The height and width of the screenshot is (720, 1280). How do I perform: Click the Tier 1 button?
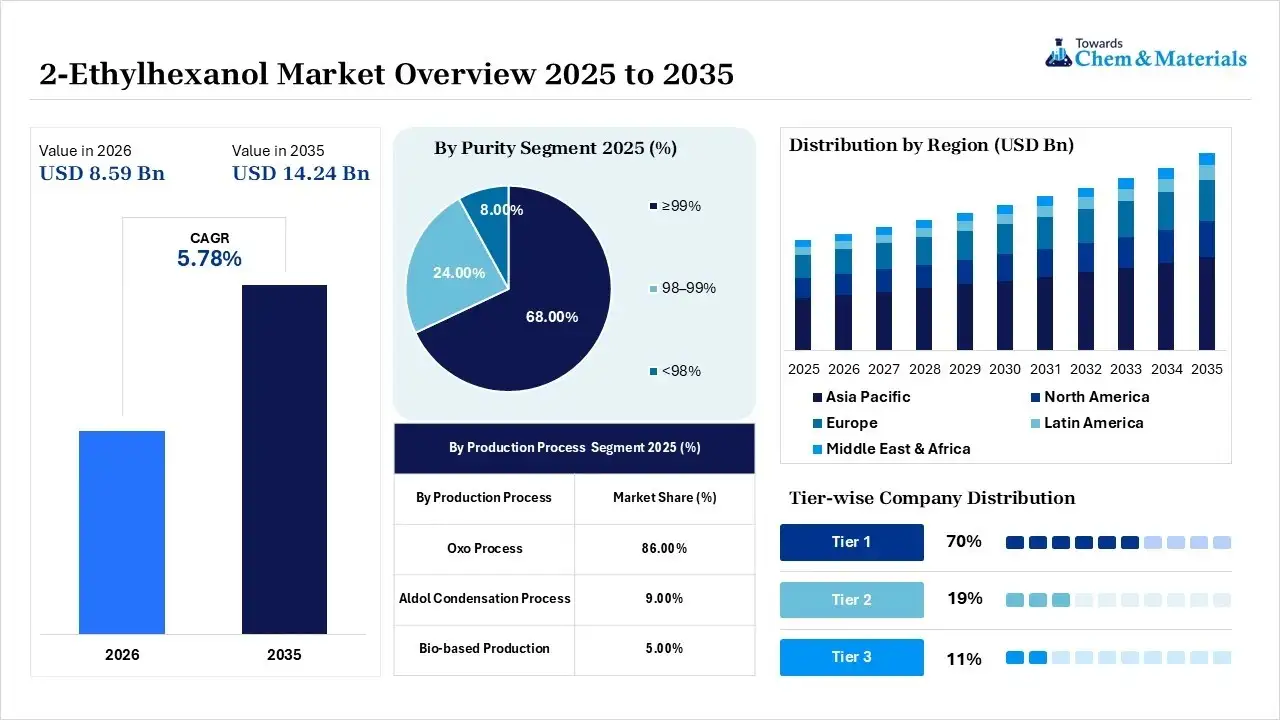(x=852, y=542)
